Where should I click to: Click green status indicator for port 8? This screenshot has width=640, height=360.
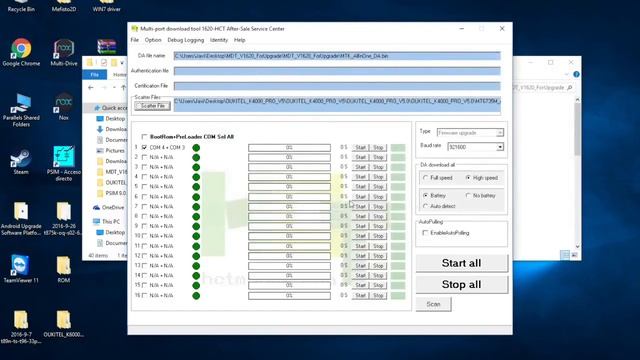pyautogui.click(x=196, y=216)
